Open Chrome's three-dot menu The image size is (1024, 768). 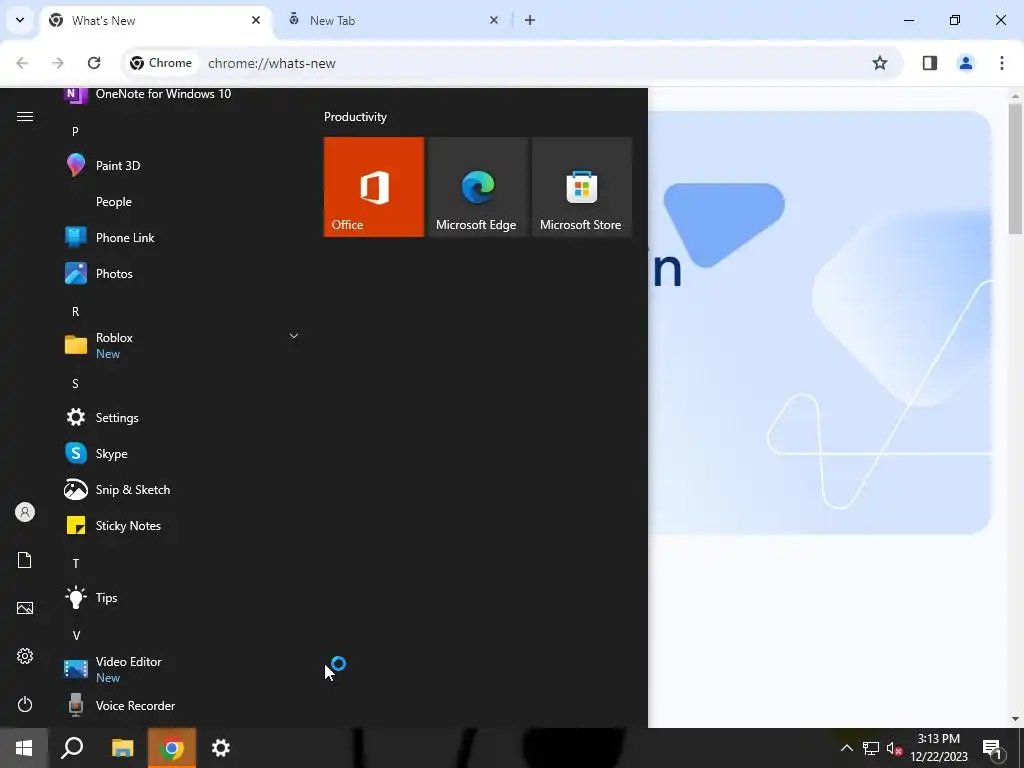(x=1001, y=63)
